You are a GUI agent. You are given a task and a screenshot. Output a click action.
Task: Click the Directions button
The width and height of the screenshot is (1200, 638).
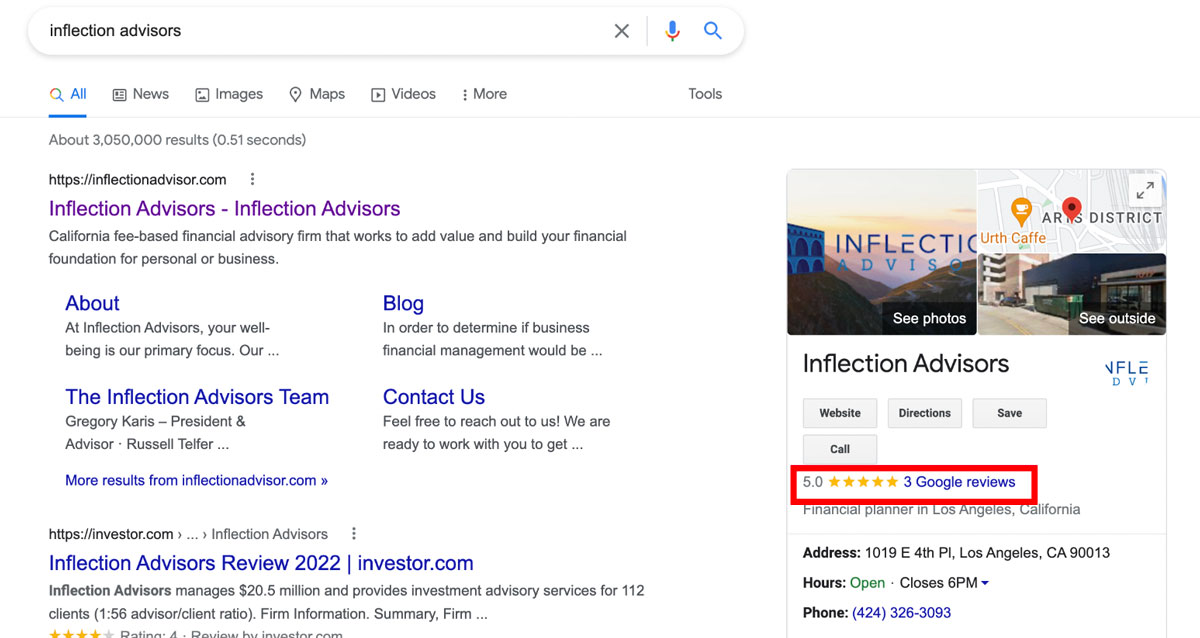click(924, 413)
